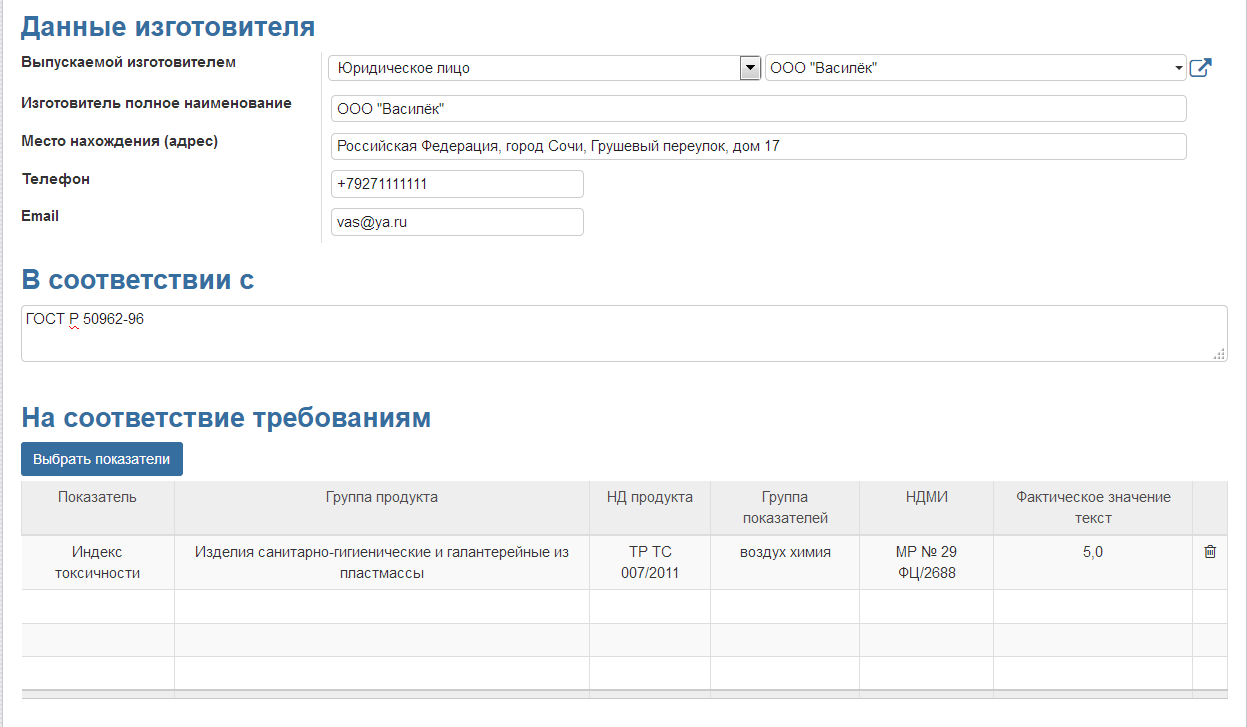Select the МР № 29 ФЦ/2688 cell

pyautogui.click(x=926, y=562)
